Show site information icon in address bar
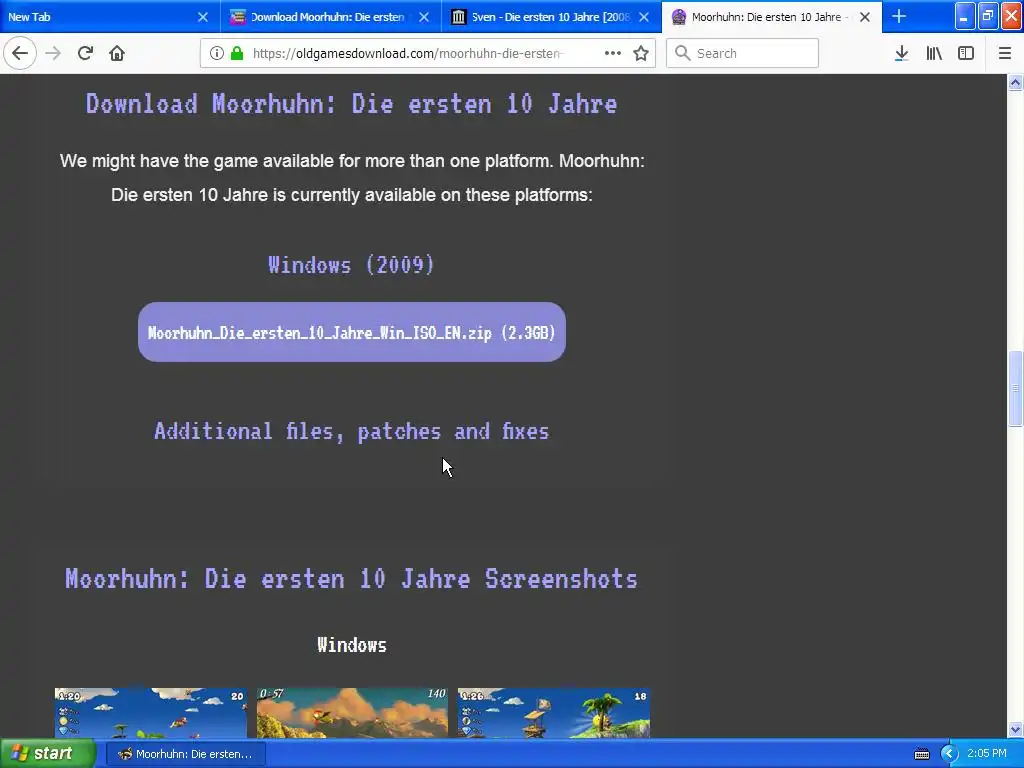Viewport: 1024px width, 768px height. pyautogui.click(x=216, y=53)
